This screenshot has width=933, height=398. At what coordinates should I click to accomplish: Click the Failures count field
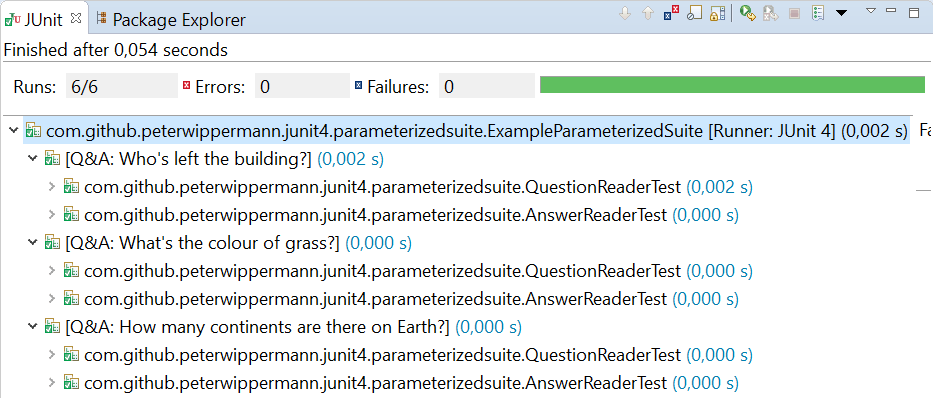click(x=487, y=87)
